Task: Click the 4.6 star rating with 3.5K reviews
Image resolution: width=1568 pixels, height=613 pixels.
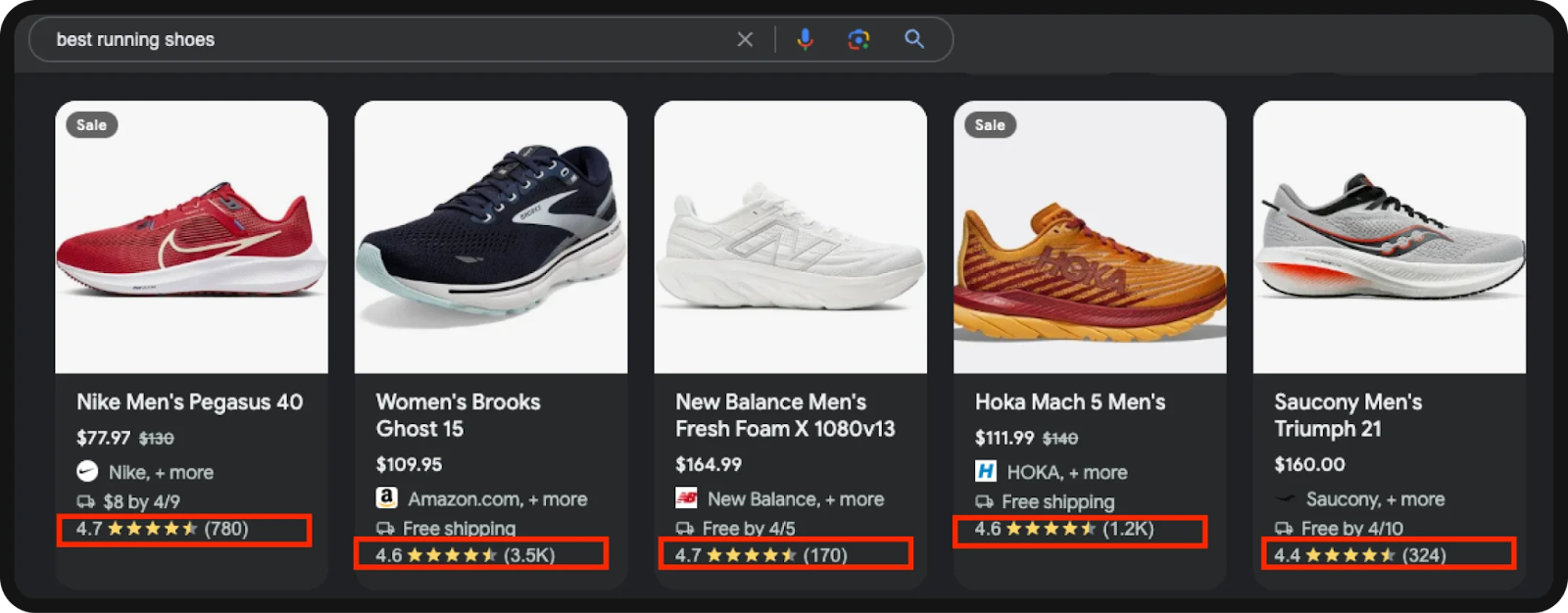Action: point(465,555)
